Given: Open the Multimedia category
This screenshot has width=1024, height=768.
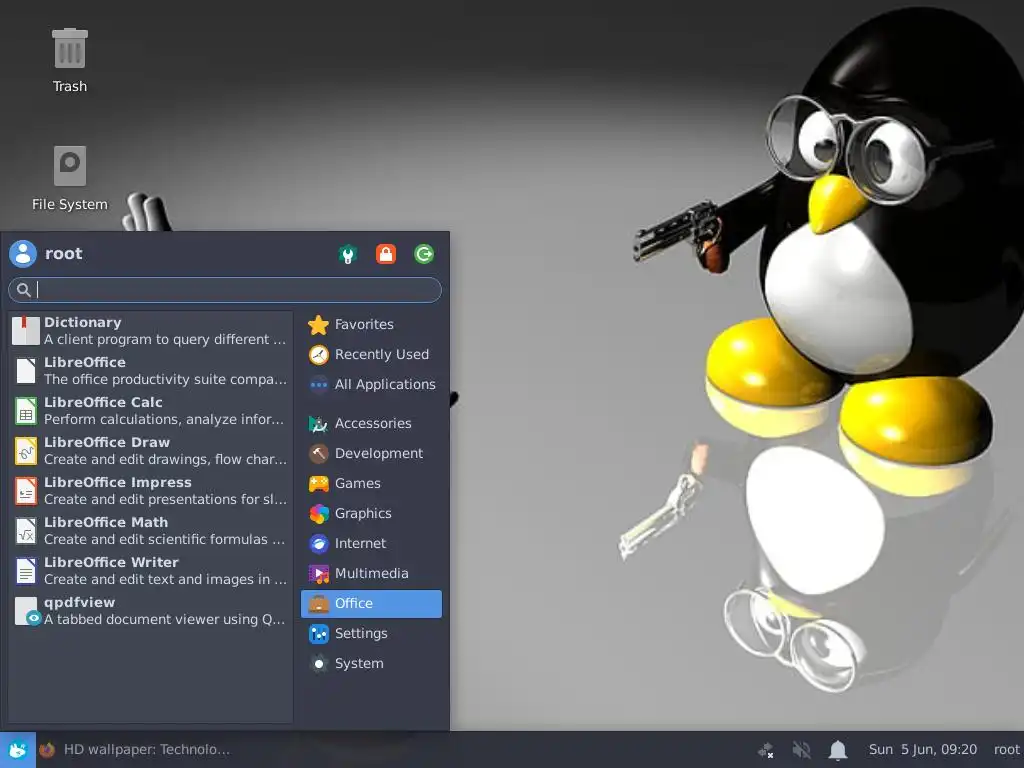Looking at the screenshot, I should click(x=371, y=574).
